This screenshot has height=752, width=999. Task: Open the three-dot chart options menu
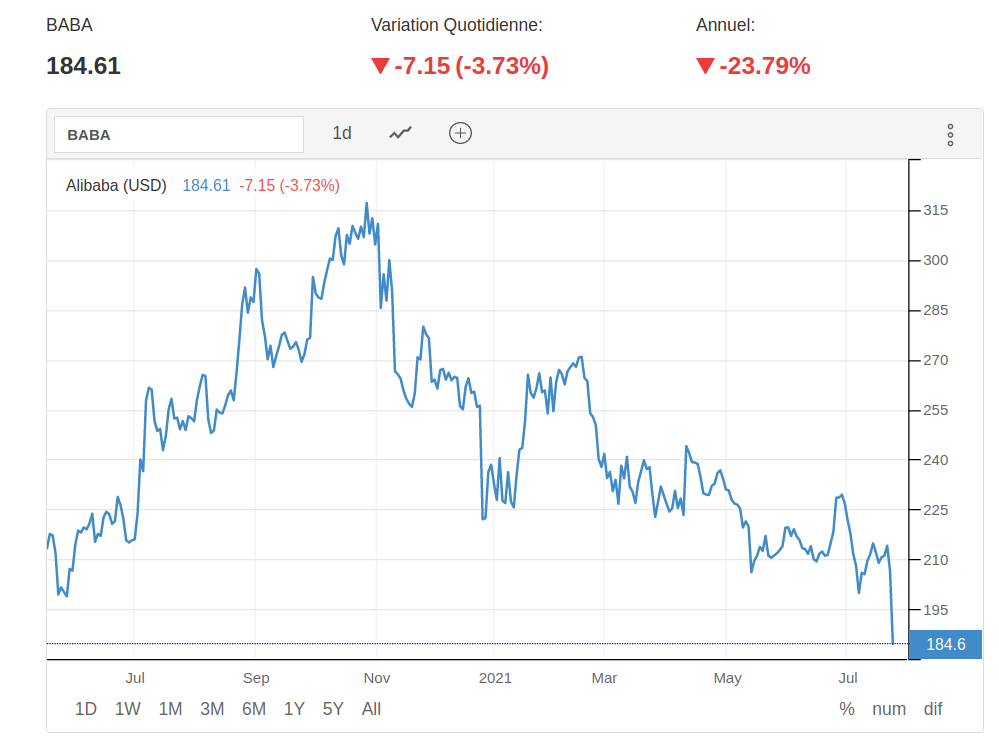click(950, 135)
